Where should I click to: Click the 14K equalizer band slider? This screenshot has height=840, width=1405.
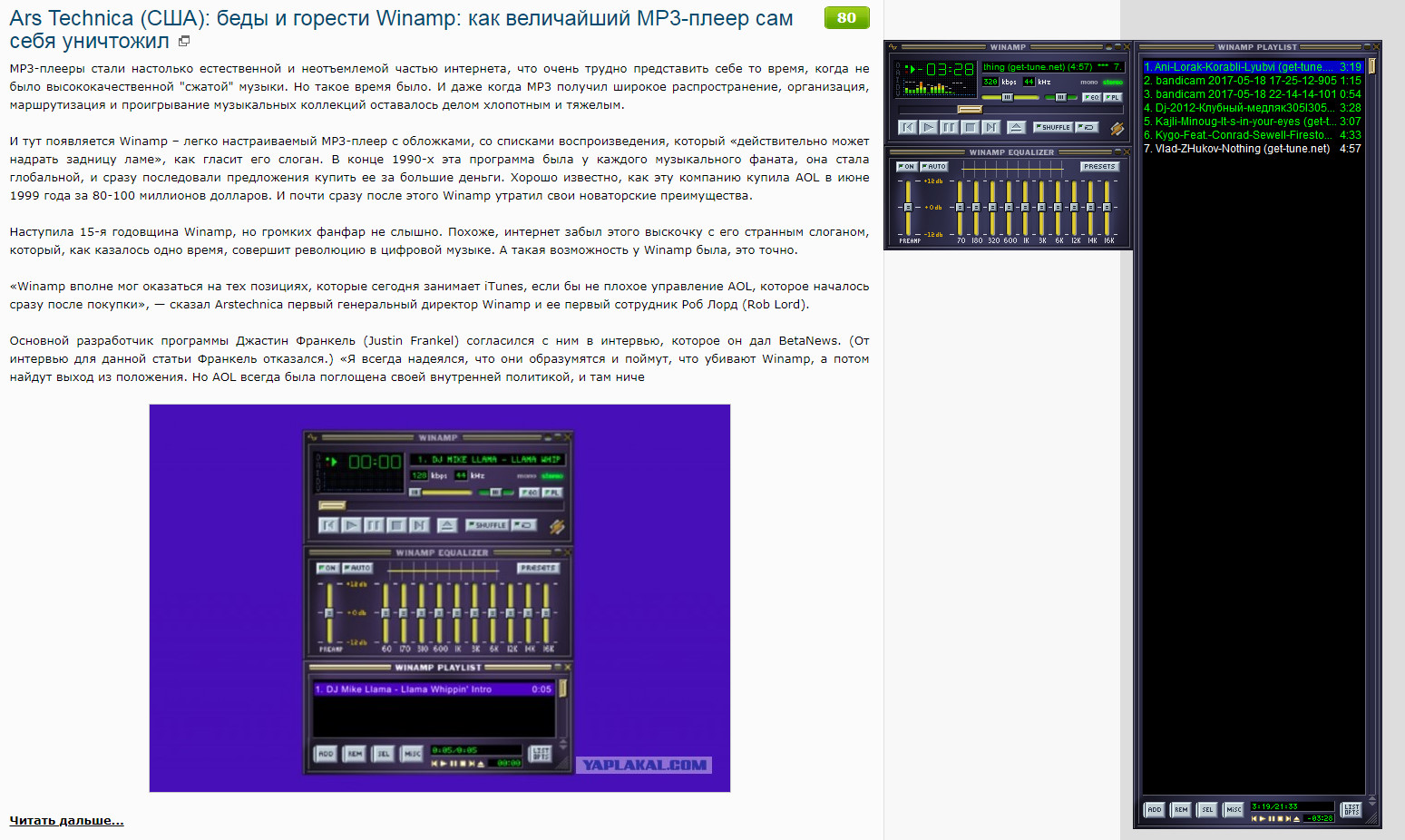pyautogui.click(x=1090, y=208)
